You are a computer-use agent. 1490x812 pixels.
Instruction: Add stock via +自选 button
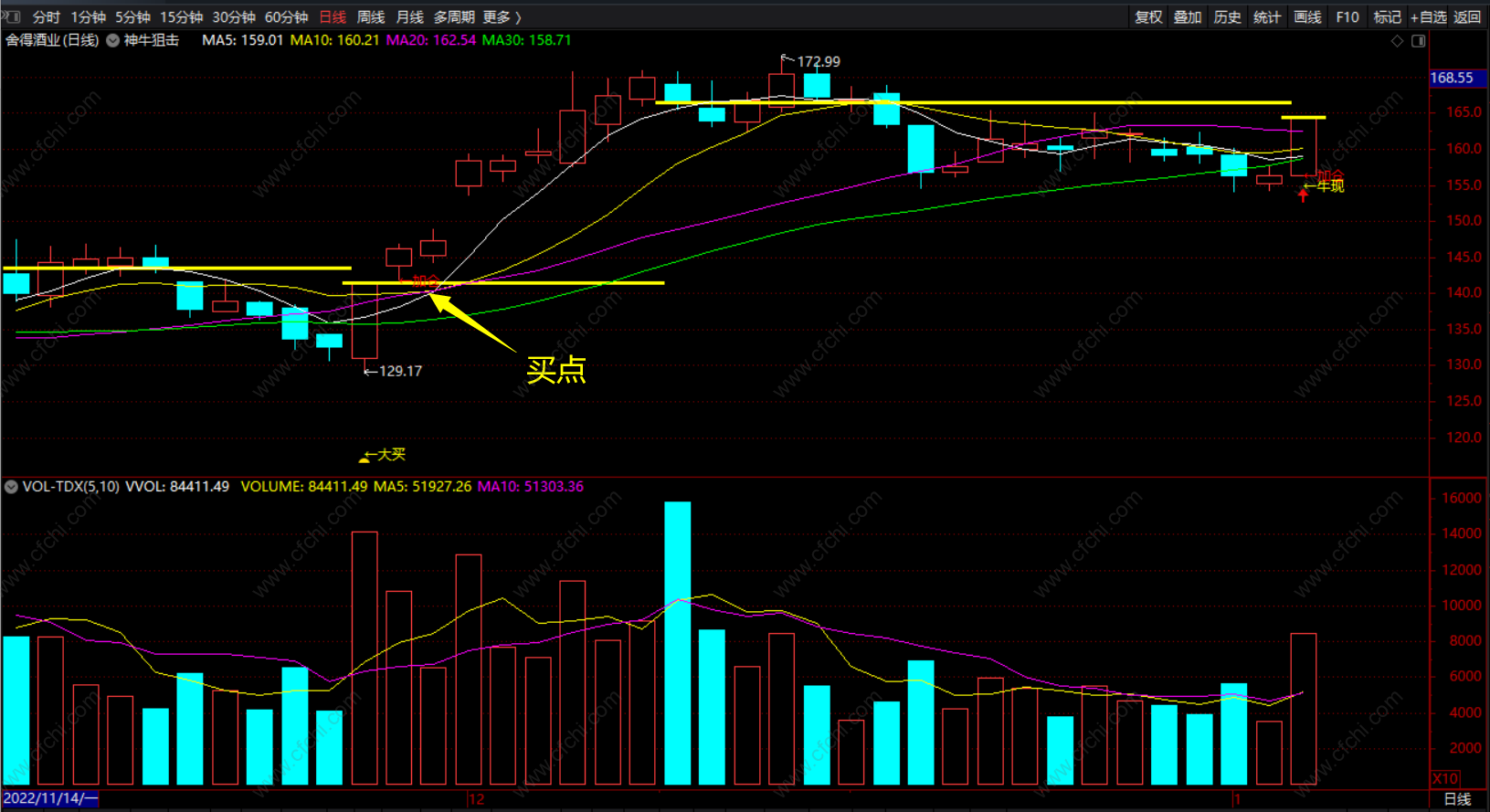pos(1429,17)
